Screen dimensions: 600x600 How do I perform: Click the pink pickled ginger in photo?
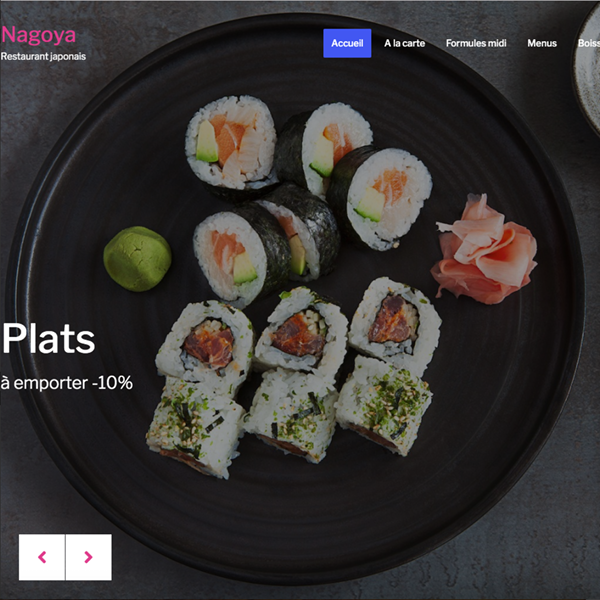tap(484, 249)
